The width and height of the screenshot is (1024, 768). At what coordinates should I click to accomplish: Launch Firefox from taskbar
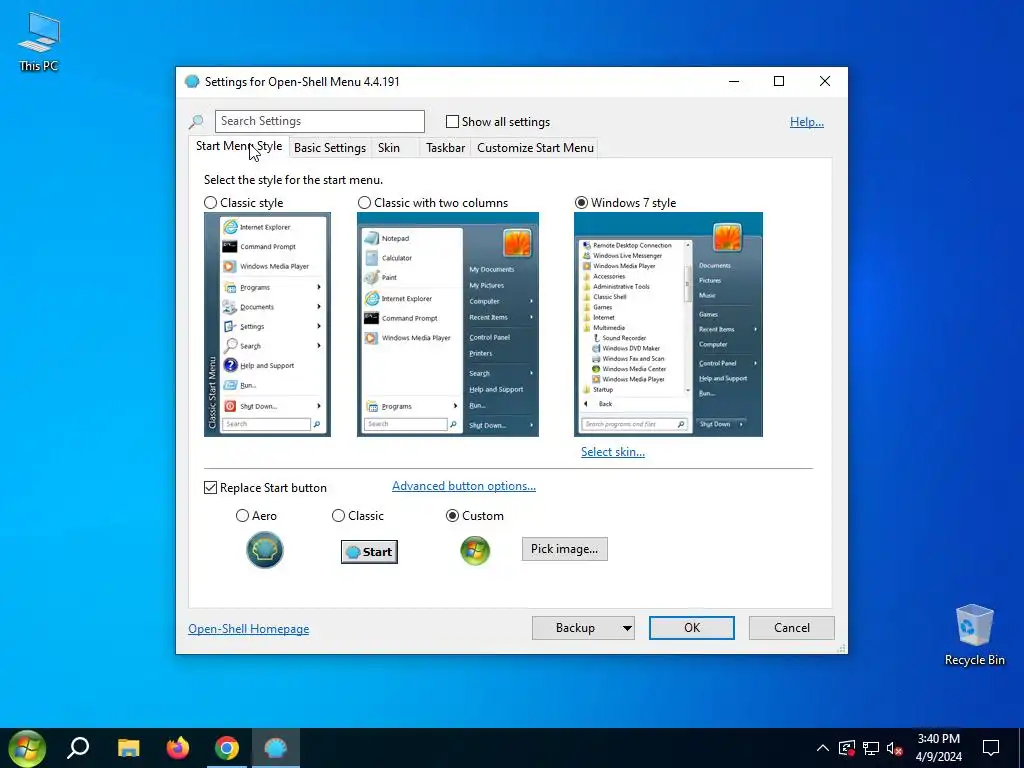178,748
